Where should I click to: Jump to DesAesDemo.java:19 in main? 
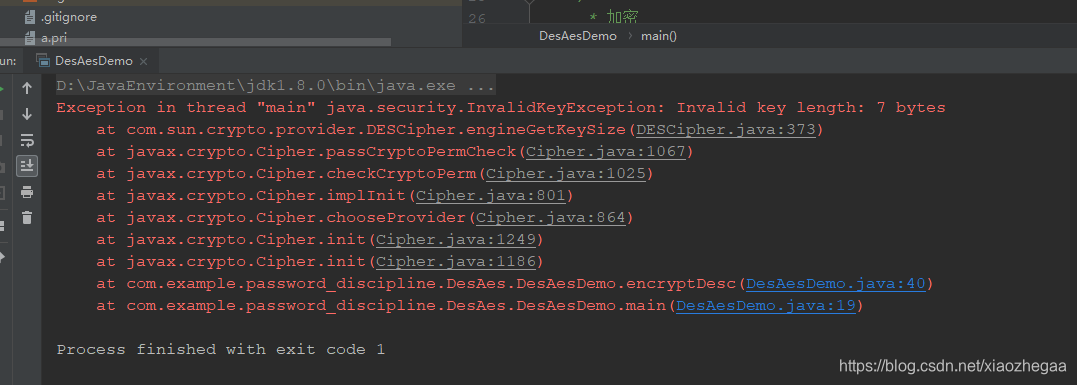766,305
